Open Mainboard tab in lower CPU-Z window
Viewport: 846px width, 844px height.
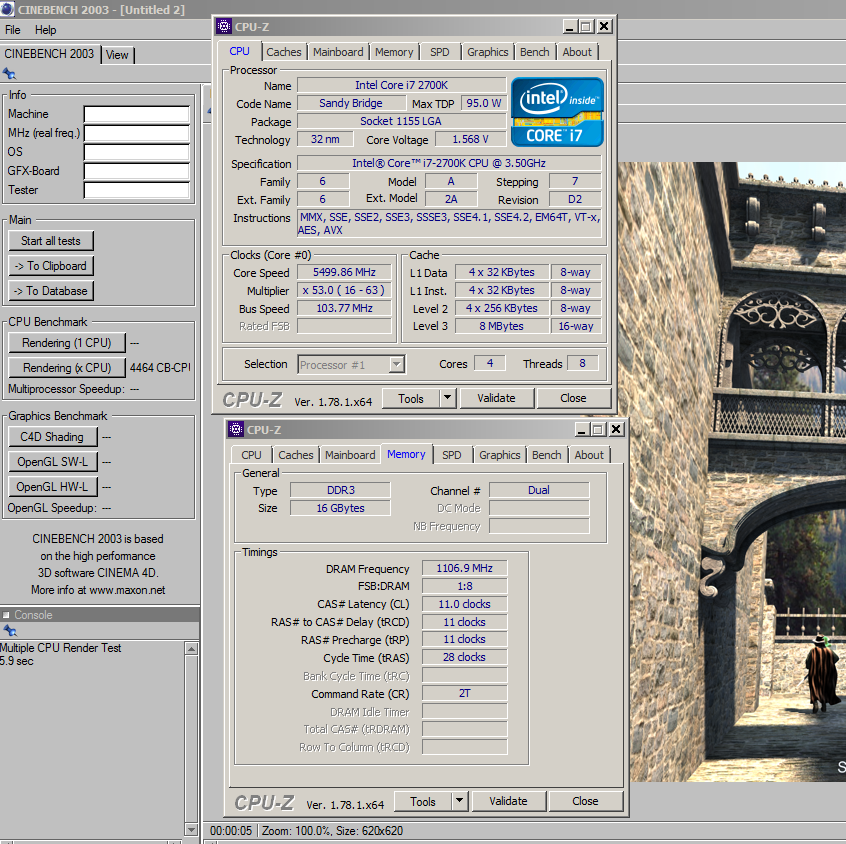350,455
